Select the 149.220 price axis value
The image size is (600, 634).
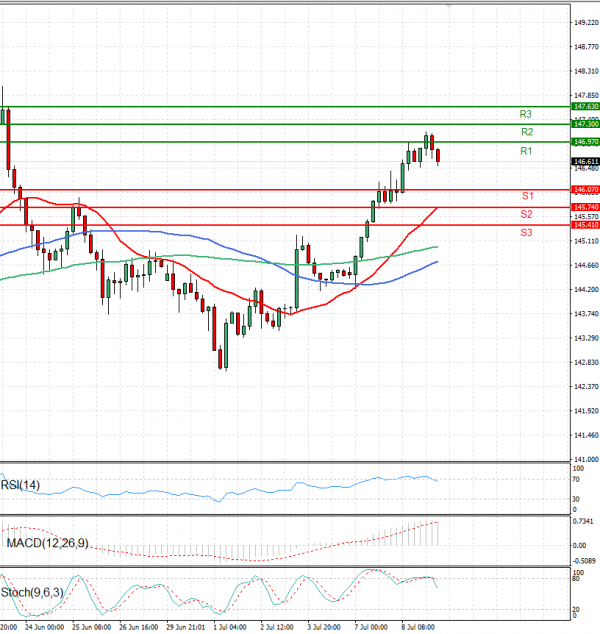[x=586, y=23]
